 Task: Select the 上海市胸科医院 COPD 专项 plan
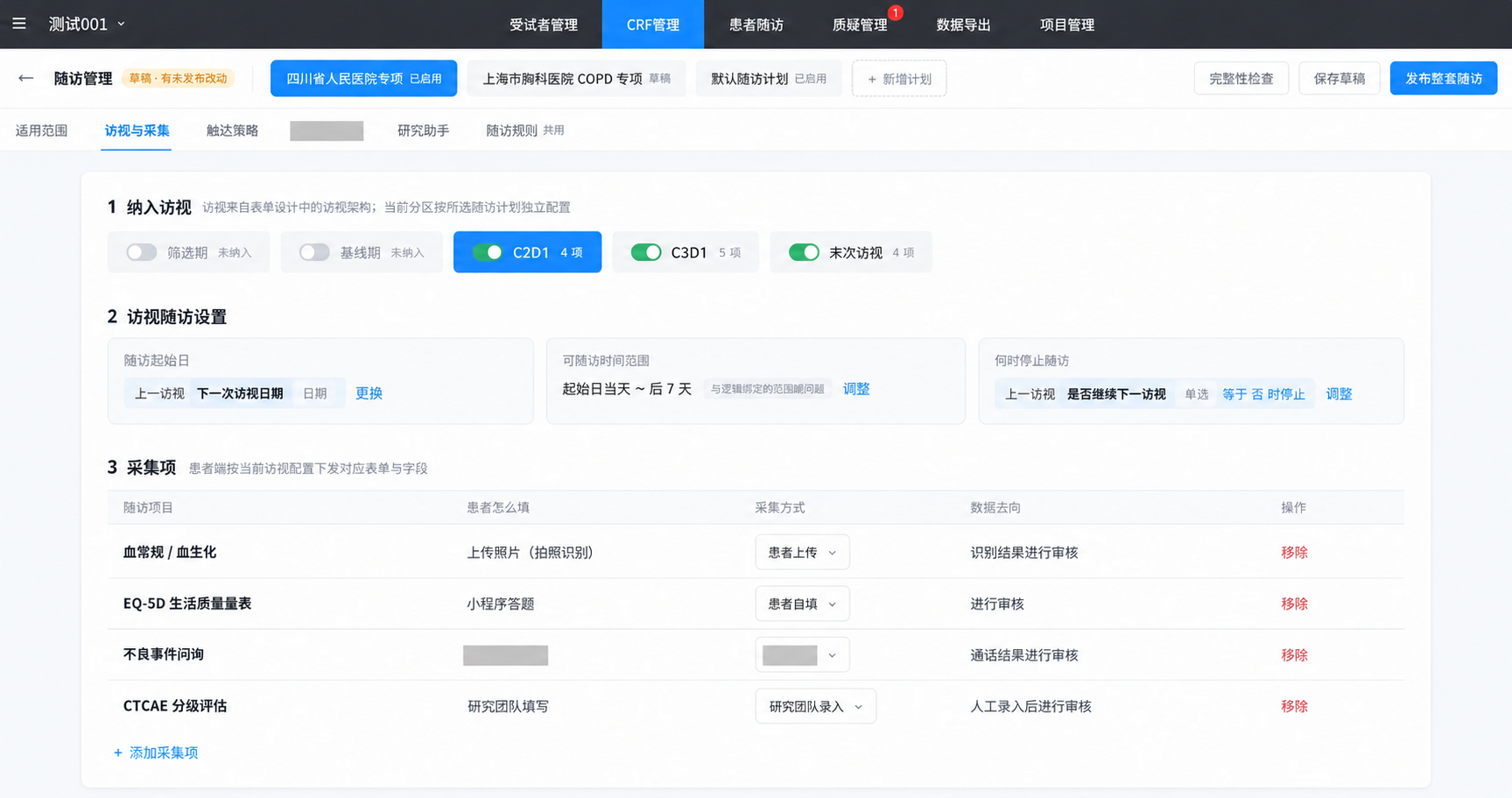click(x=576, y=79)
